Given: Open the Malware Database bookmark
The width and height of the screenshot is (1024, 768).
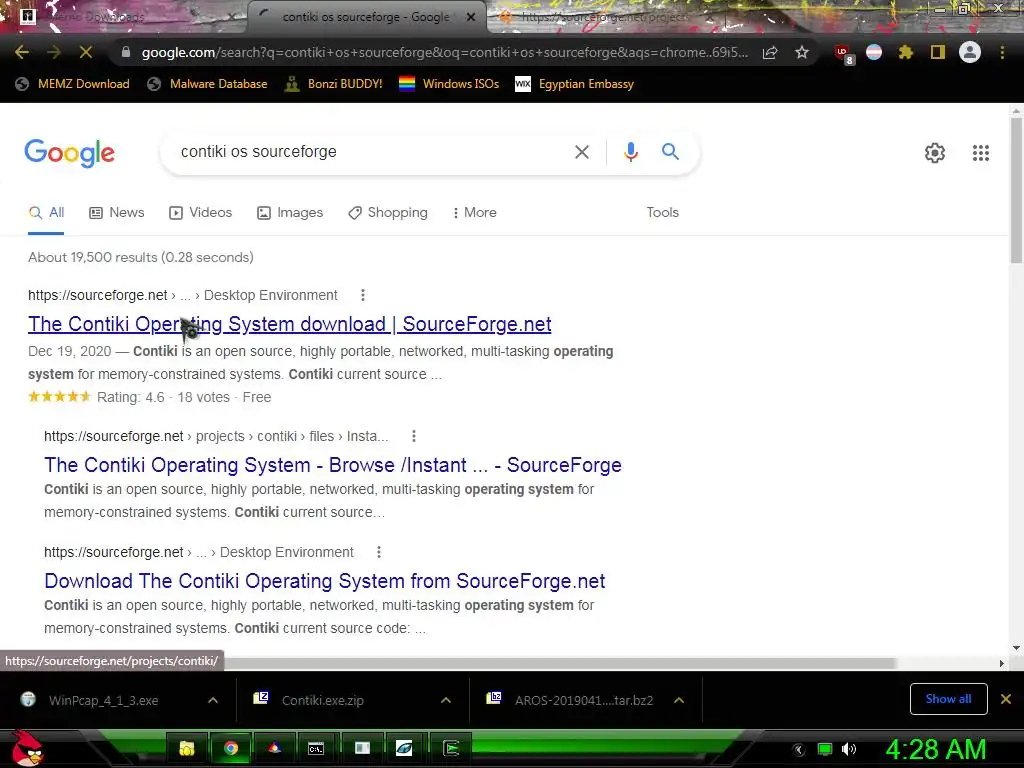Looking at the screenshot, I should (207, 84).
